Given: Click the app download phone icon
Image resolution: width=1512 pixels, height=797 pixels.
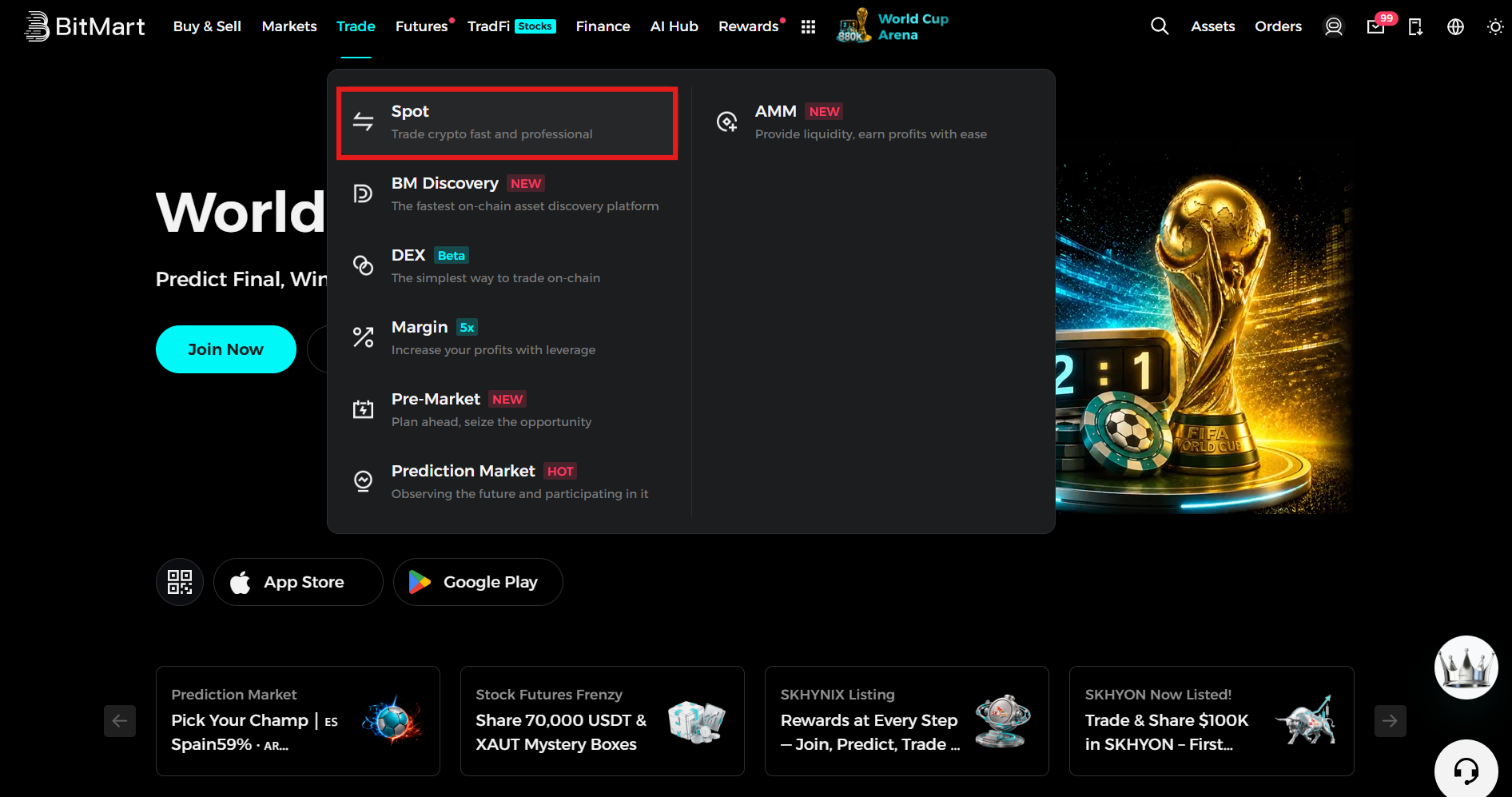Looking at the screenshot, I should click(1415, 26).
